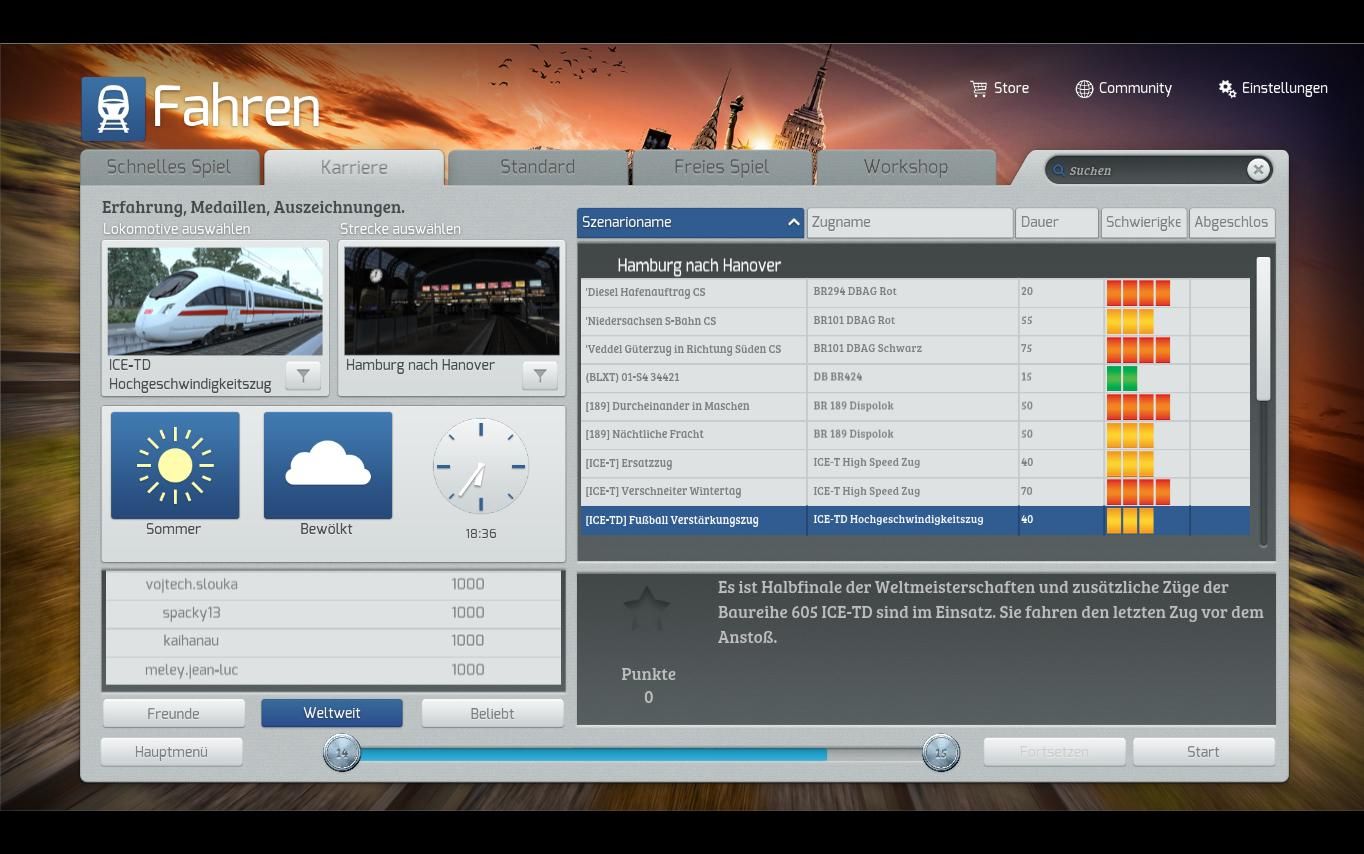Click the star rating icon above Punkte
The width and height of the screenshot is (1364, 854).
click(x=646, y=608)
